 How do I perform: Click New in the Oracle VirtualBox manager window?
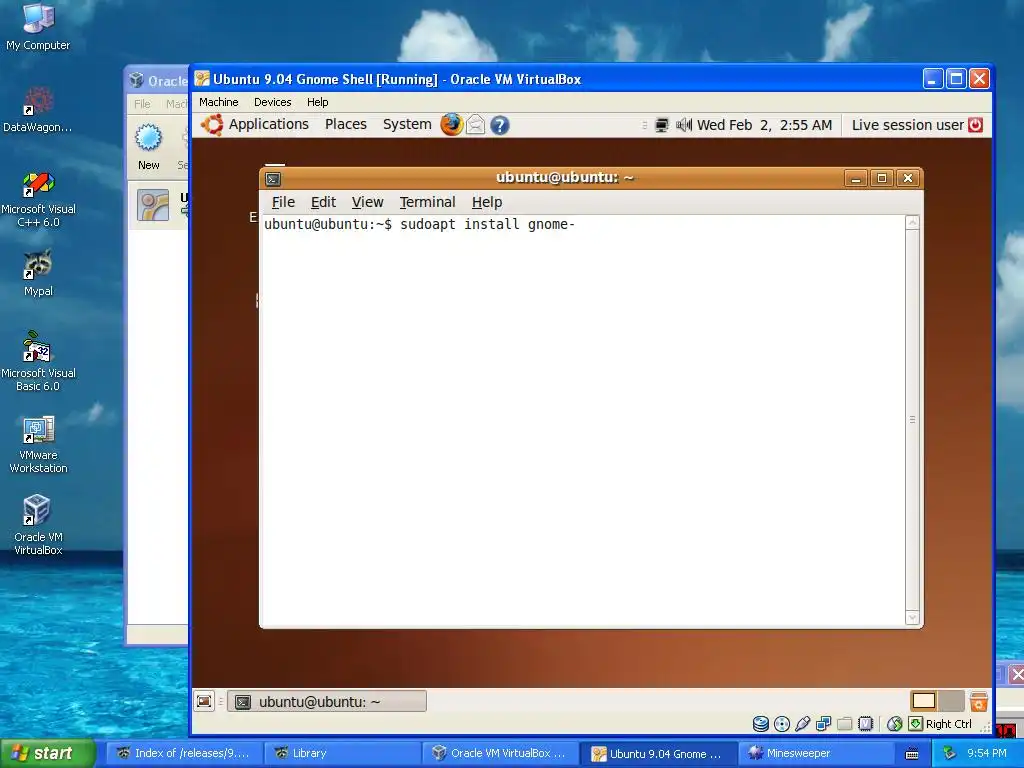[x=148, y=147]
